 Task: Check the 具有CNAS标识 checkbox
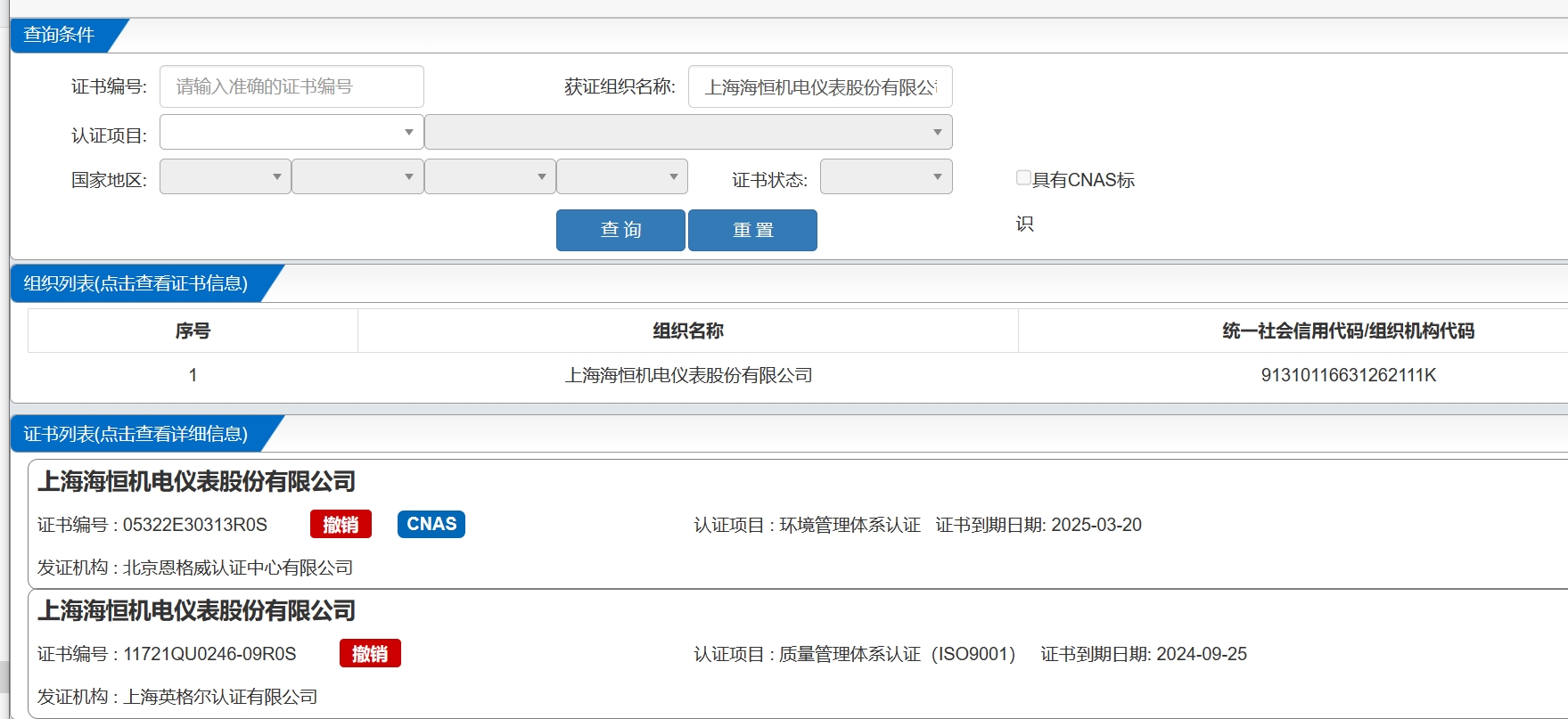click(x=1023, y=177)
